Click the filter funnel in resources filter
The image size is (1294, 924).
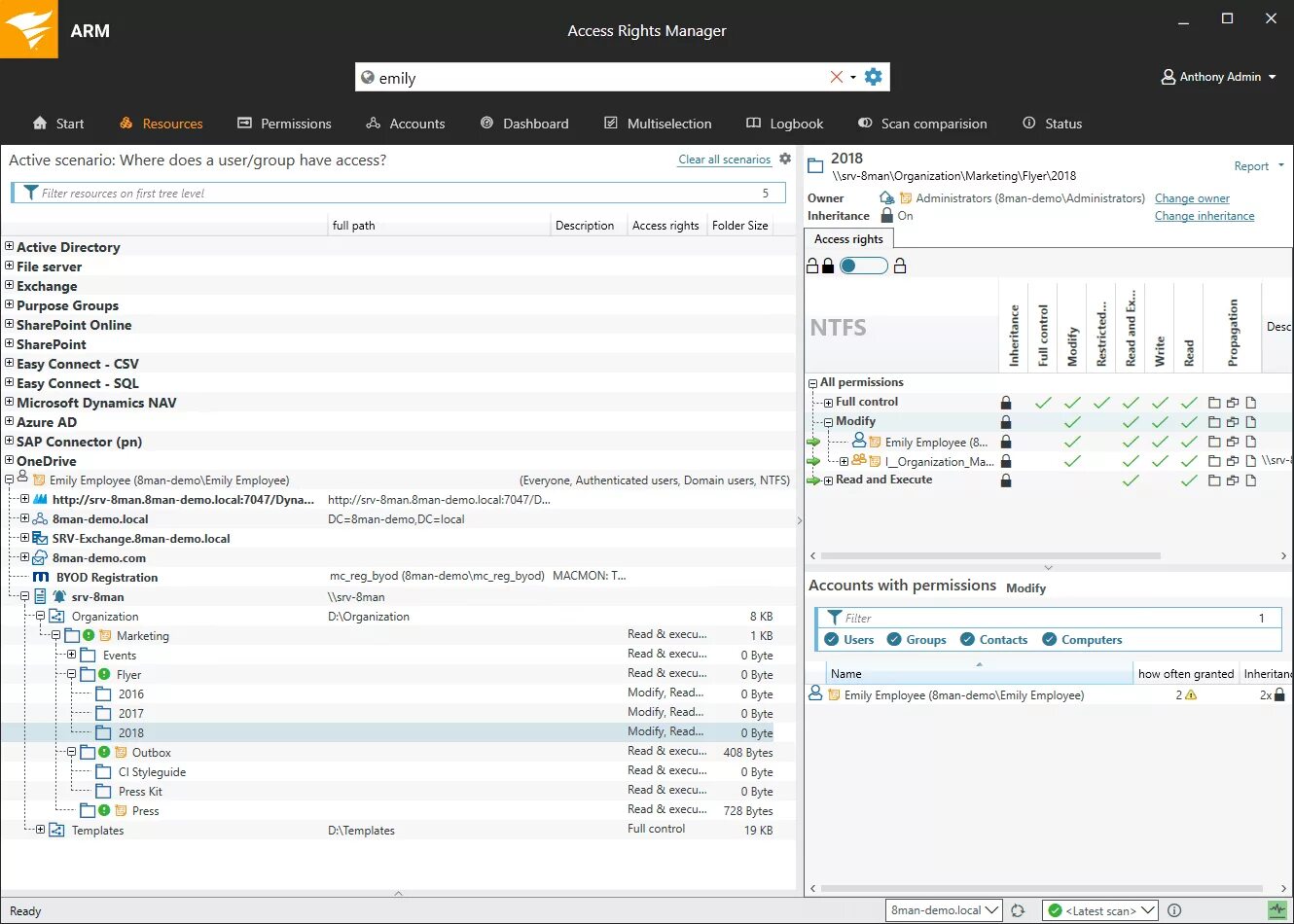pos(31,193)
